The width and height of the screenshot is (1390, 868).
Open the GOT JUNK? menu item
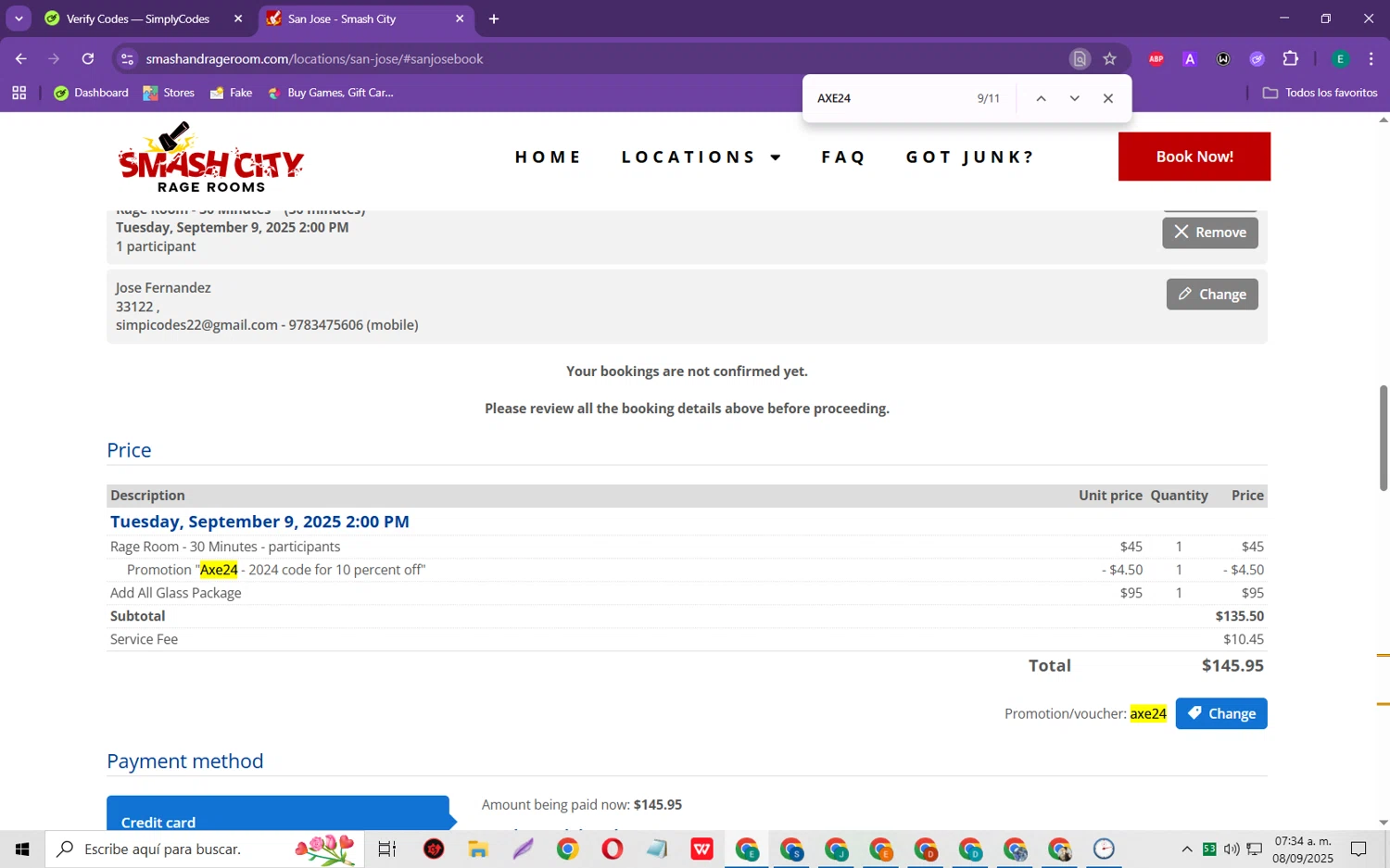(x=969, y=157)
